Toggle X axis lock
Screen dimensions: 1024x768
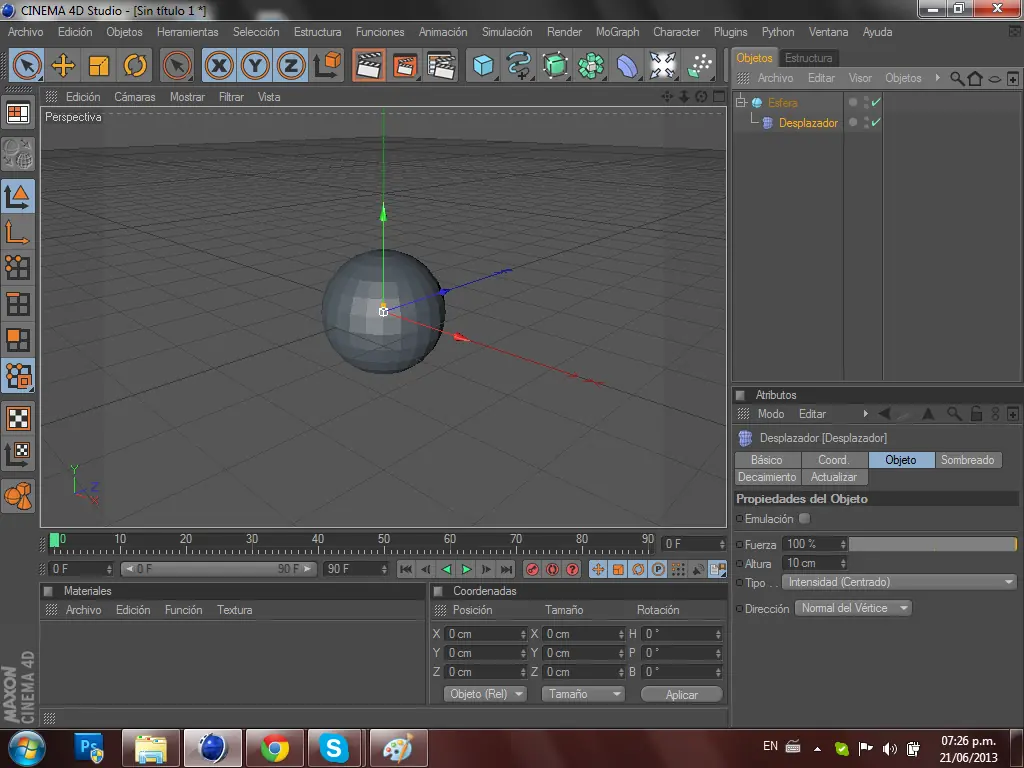click(x=219, y=65)
